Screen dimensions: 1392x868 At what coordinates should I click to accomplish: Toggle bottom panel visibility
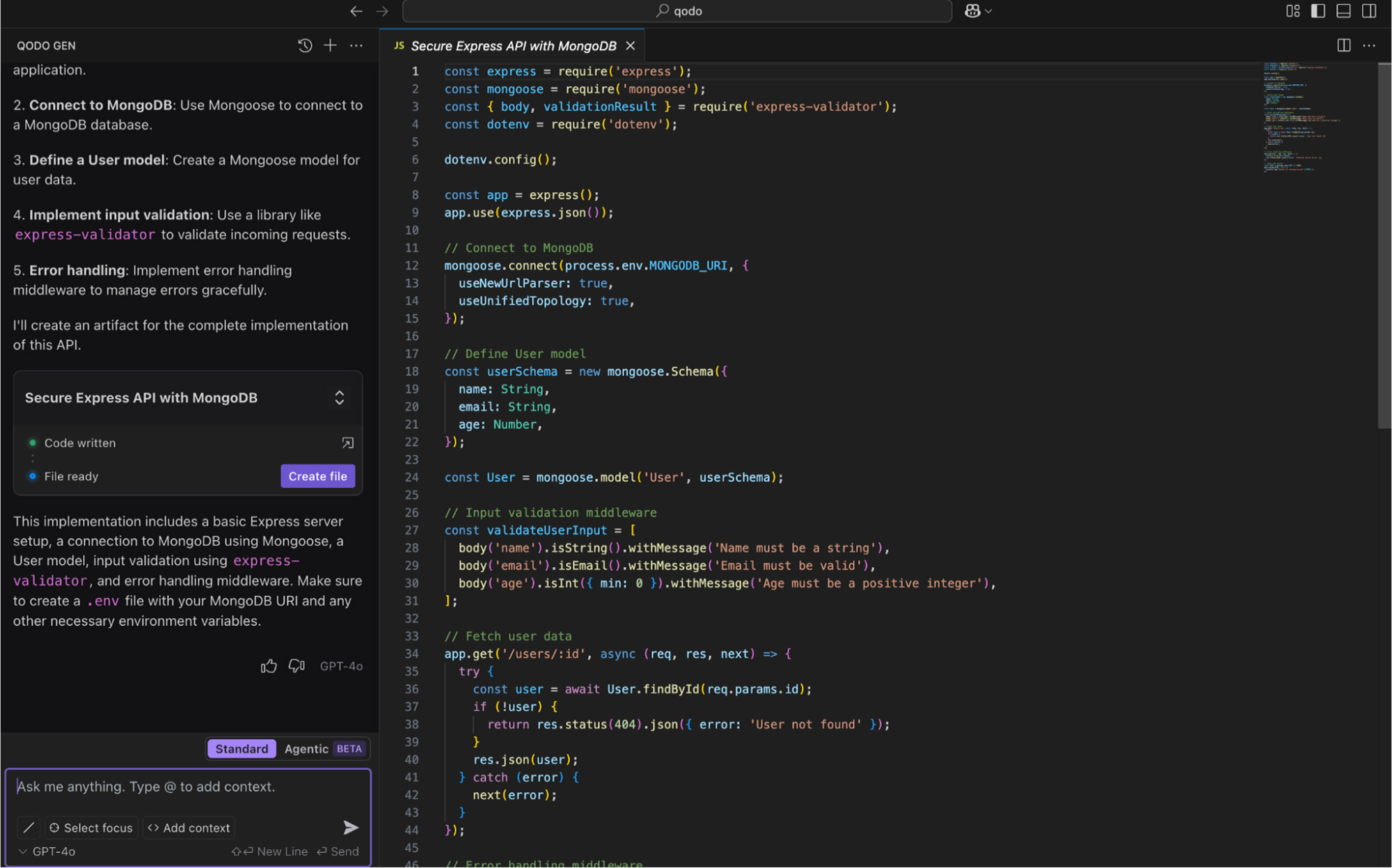[x=1343, y=11]
